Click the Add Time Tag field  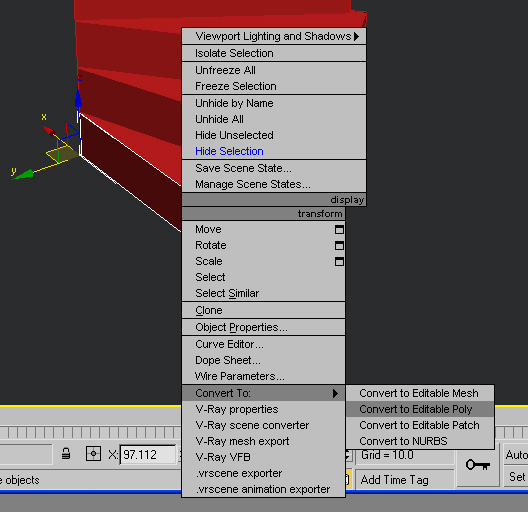pos(404,480)
